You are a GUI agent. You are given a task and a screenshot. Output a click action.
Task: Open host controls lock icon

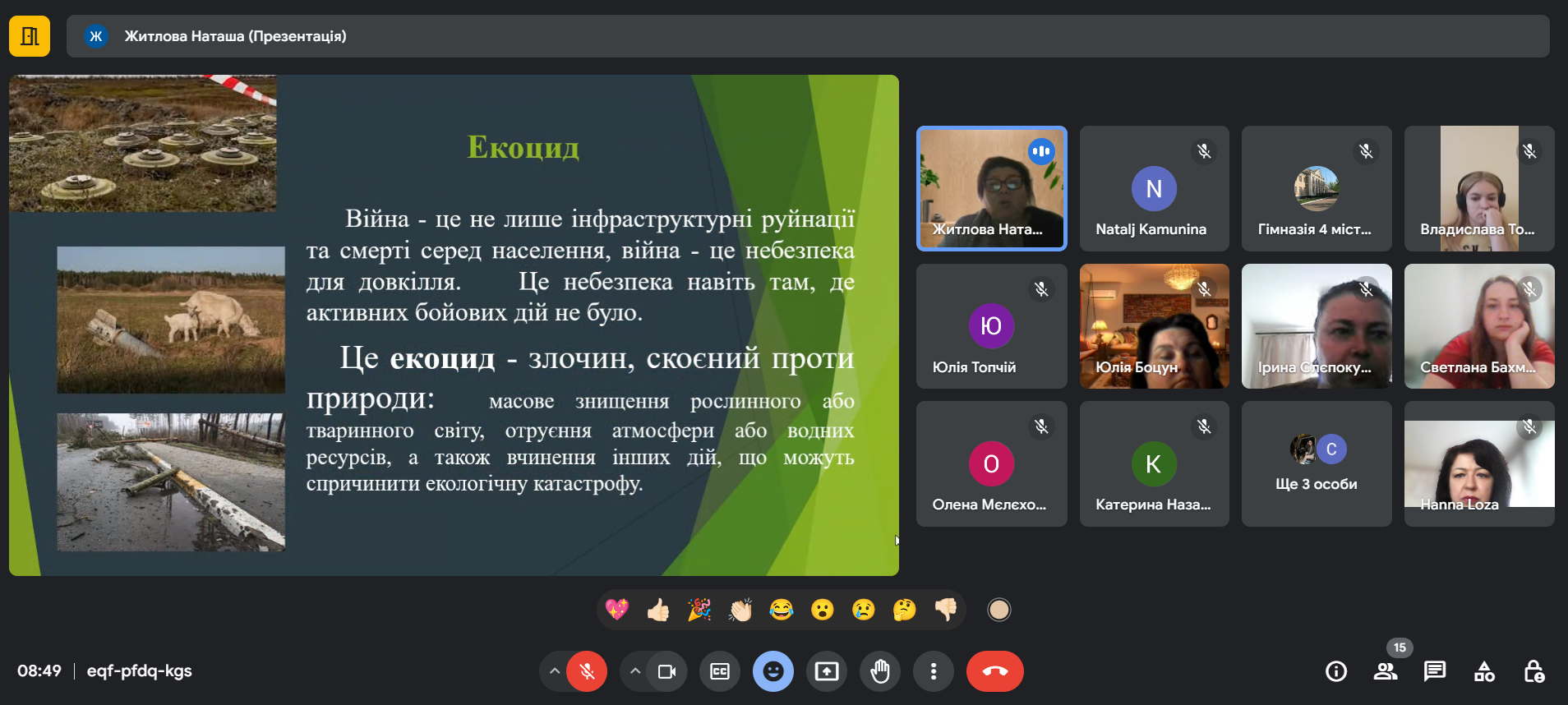[x=1533, y=671]
